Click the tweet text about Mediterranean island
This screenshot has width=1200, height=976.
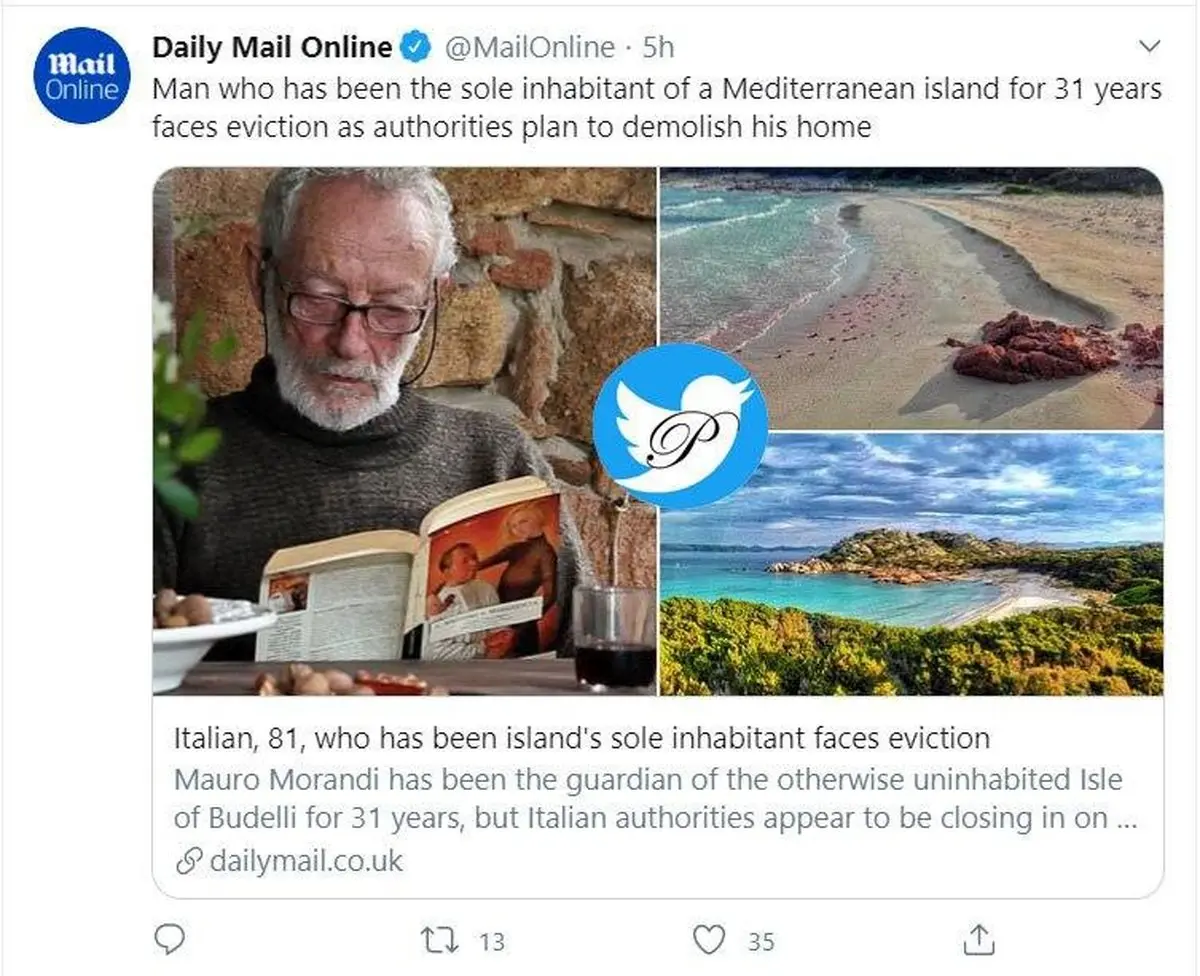[656, 108]
